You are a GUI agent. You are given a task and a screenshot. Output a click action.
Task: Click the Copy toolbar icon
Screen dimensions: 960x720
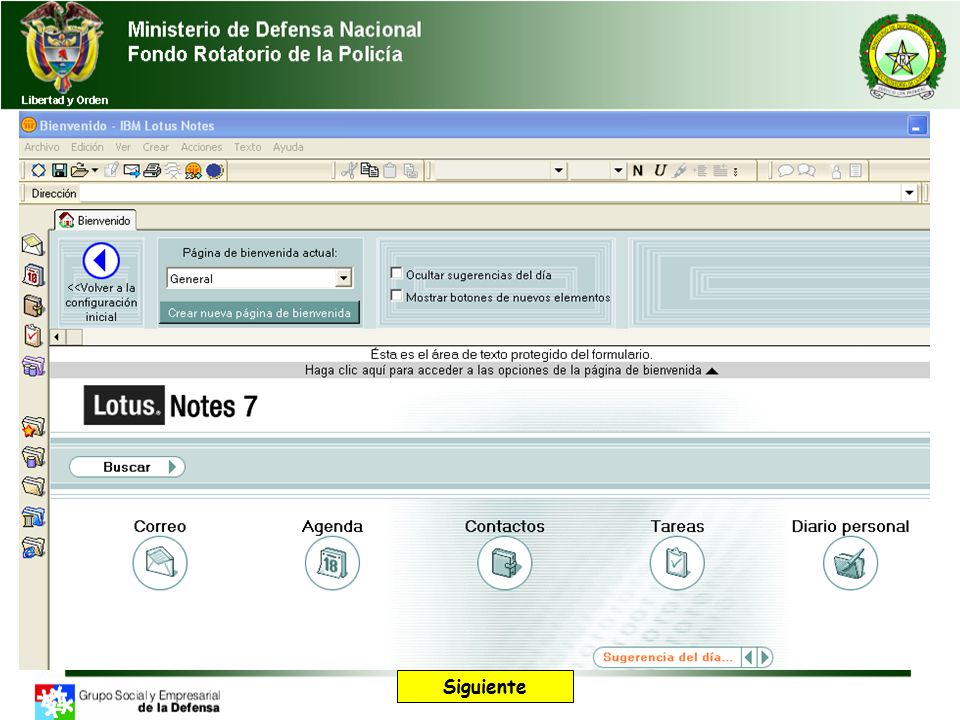tap(369, 170)
